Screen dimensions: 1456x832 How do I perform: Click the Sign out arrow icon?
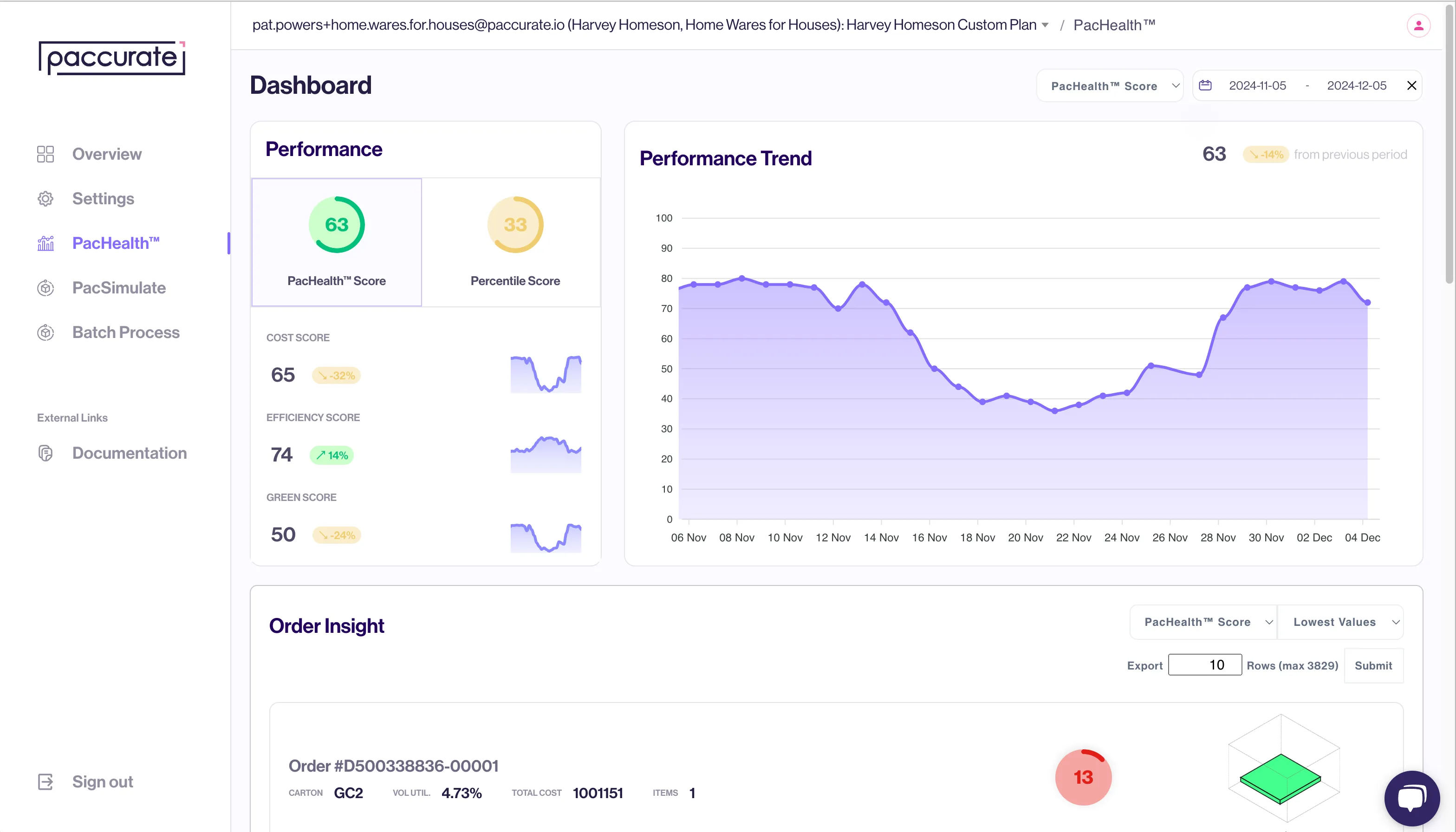tap(45, 782)
